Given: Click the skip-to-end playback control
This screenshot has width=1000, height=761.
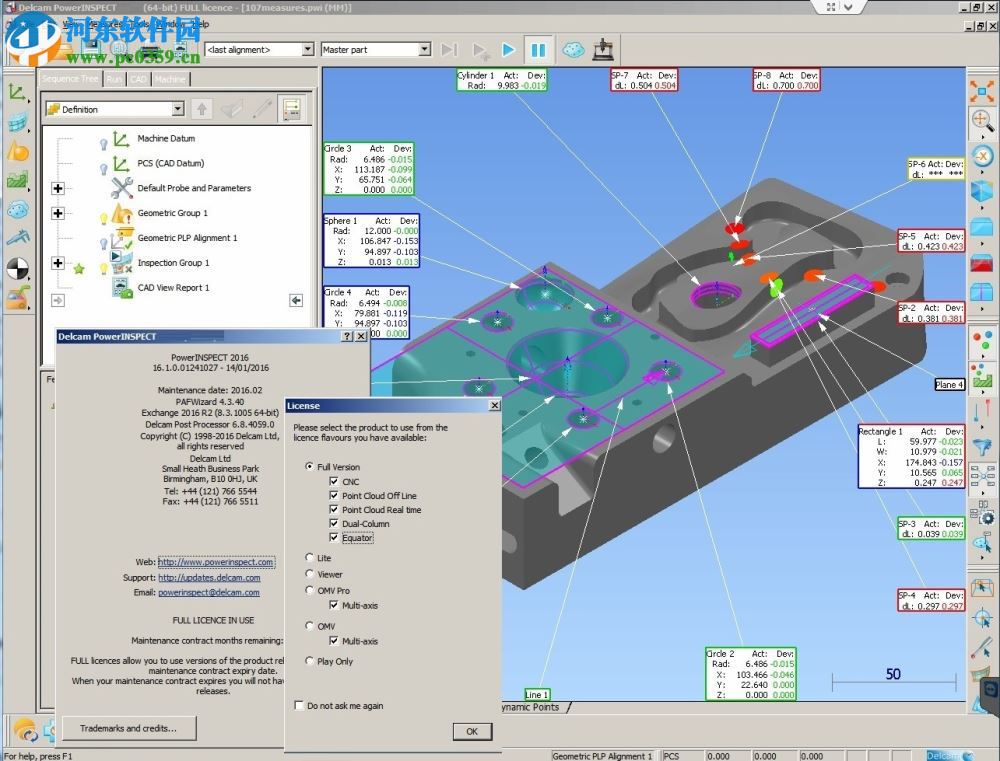Looking at the screenshot, I should [x=449, y=50].
